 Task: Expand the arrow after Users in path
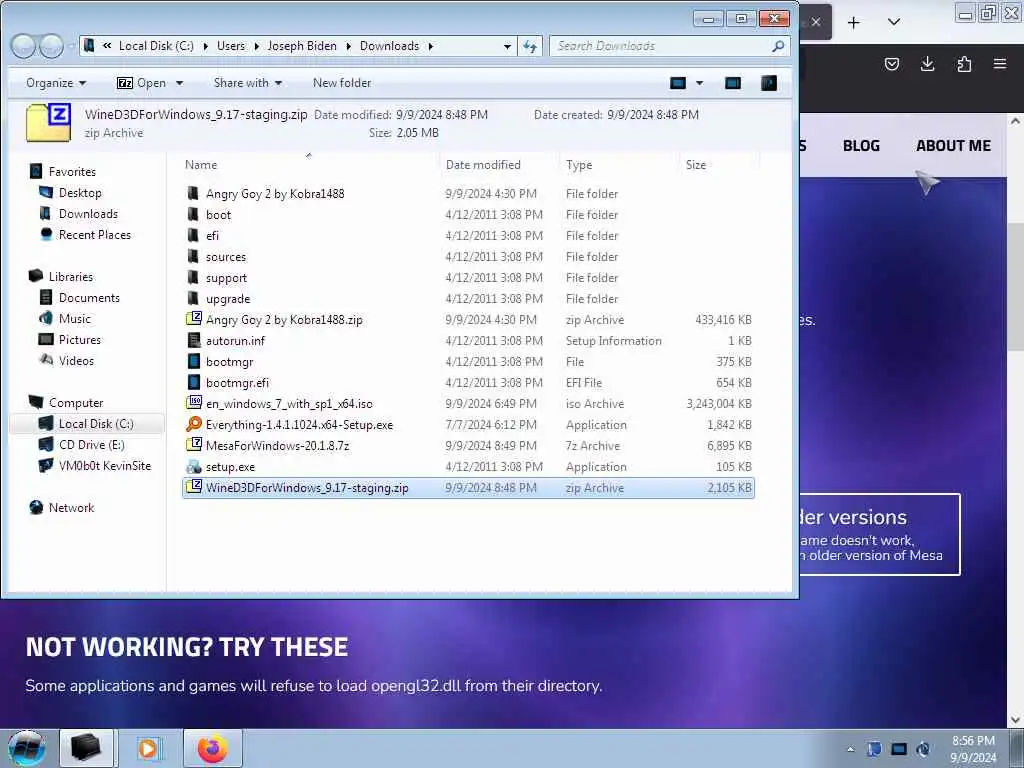click(x=256, y=46)
